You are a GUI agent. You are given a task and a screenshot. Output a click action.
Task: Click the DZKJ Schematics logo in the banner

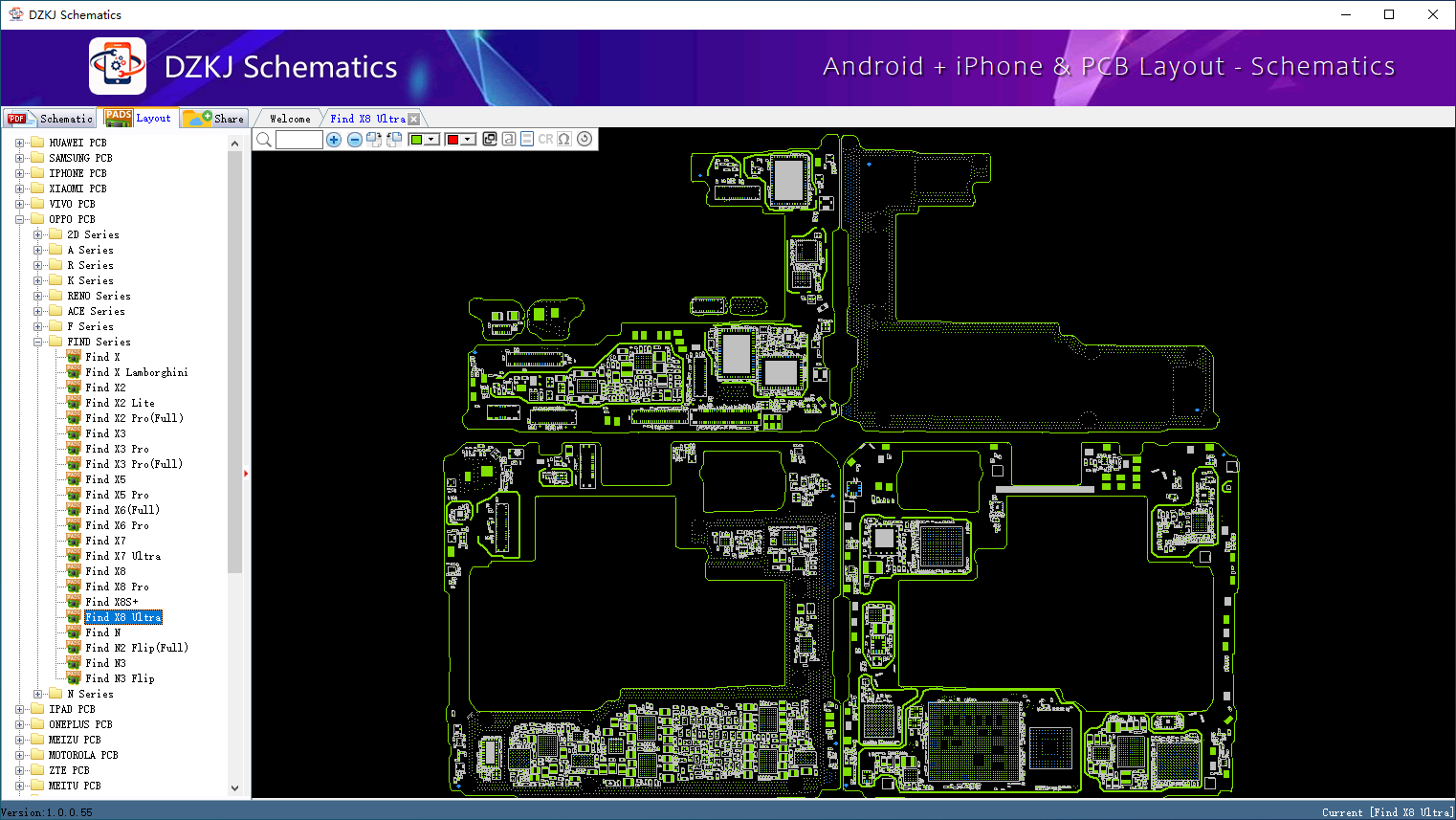[x=118, y=66]
